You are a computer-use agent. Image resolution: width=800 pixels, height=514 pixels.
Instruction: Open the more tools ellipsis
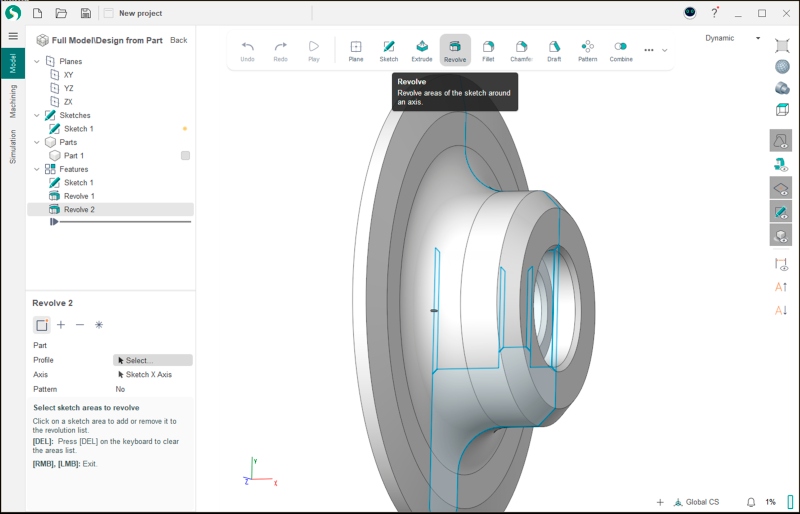pos(649,50)
